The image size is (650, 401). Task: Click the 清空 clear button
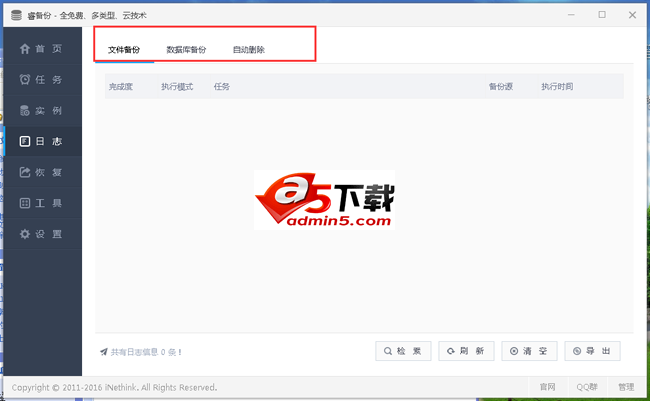click(x=529, y=351)
